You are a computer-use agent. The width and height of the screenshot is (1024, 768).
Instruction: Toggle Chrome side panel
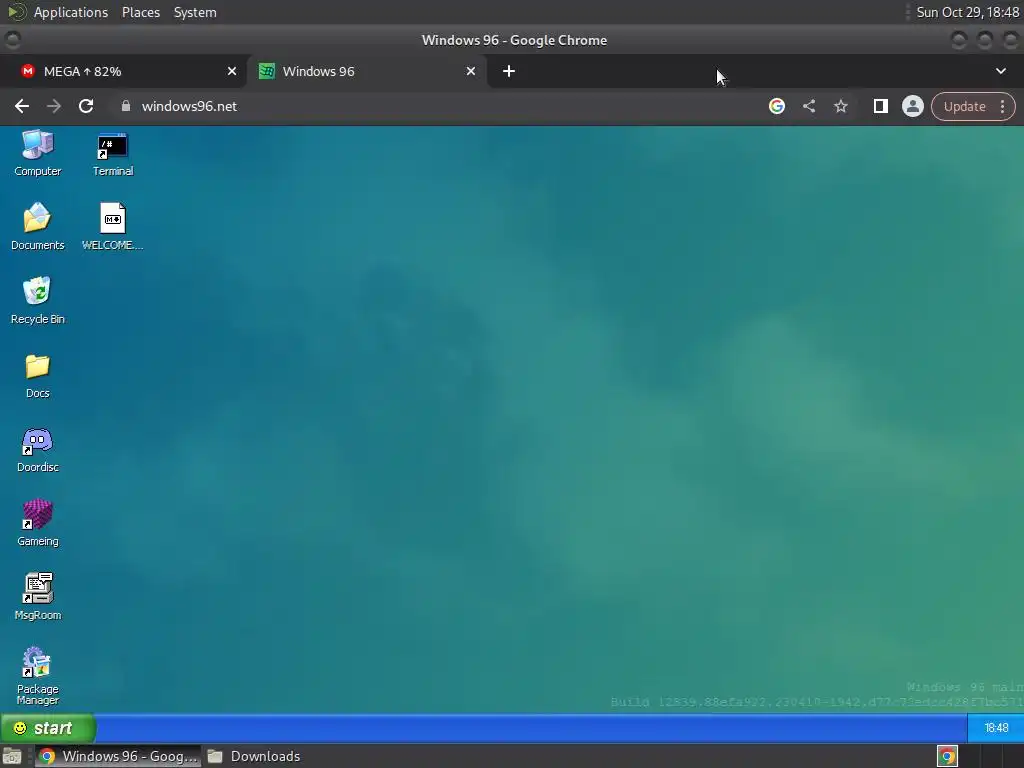[x=880, y=106]
